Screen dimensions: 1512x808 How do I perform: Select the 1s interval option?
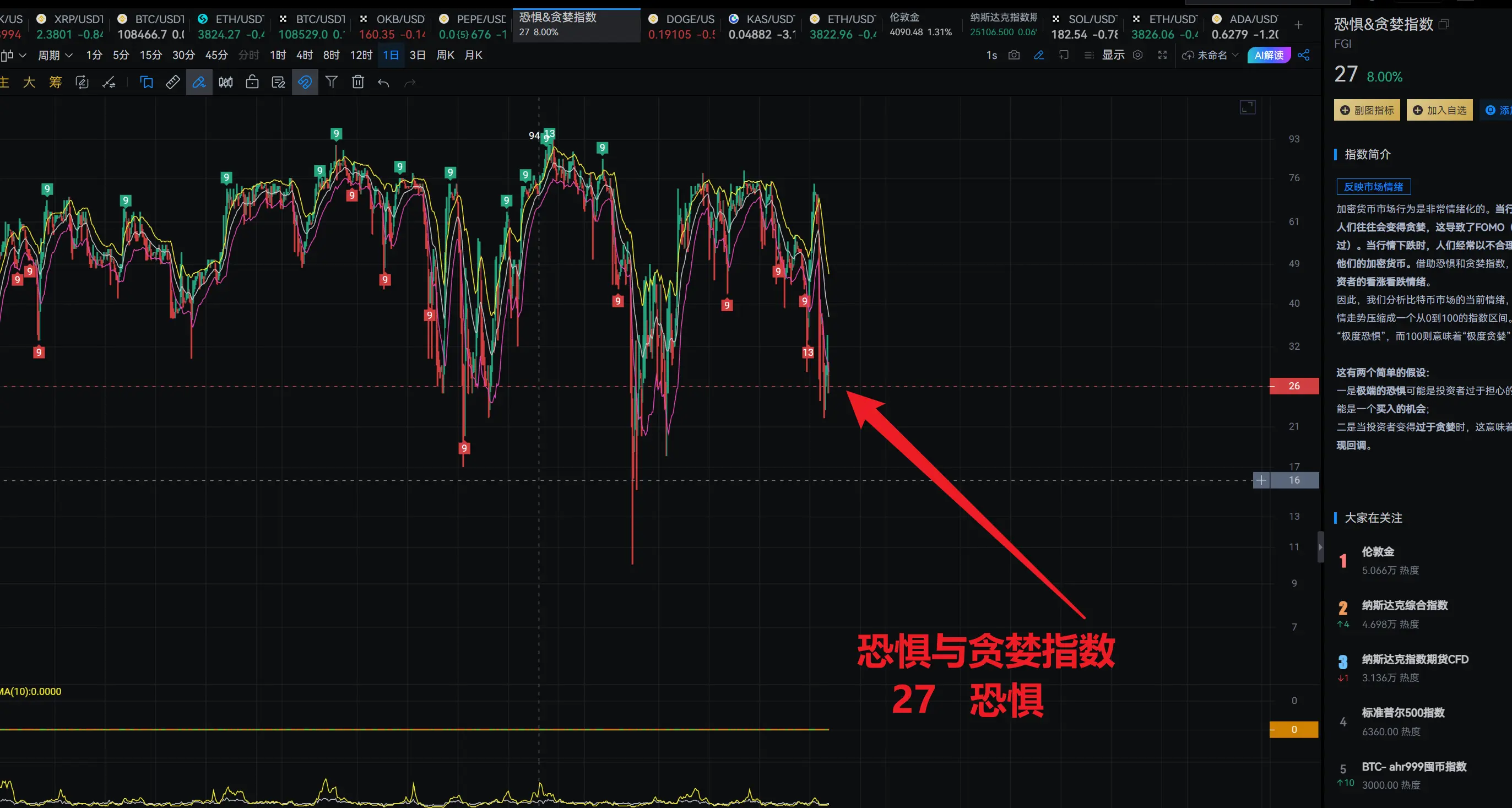[x=991, y=55]
